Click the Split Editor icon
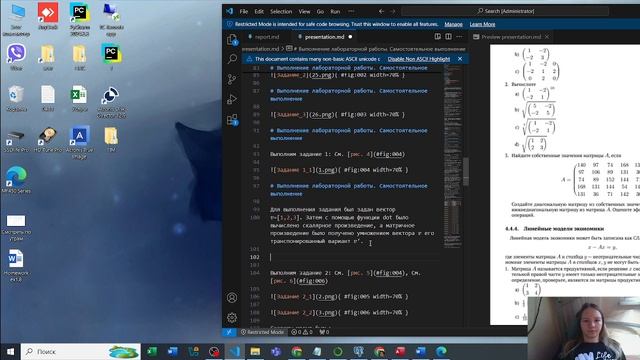 tap(448, 37)
